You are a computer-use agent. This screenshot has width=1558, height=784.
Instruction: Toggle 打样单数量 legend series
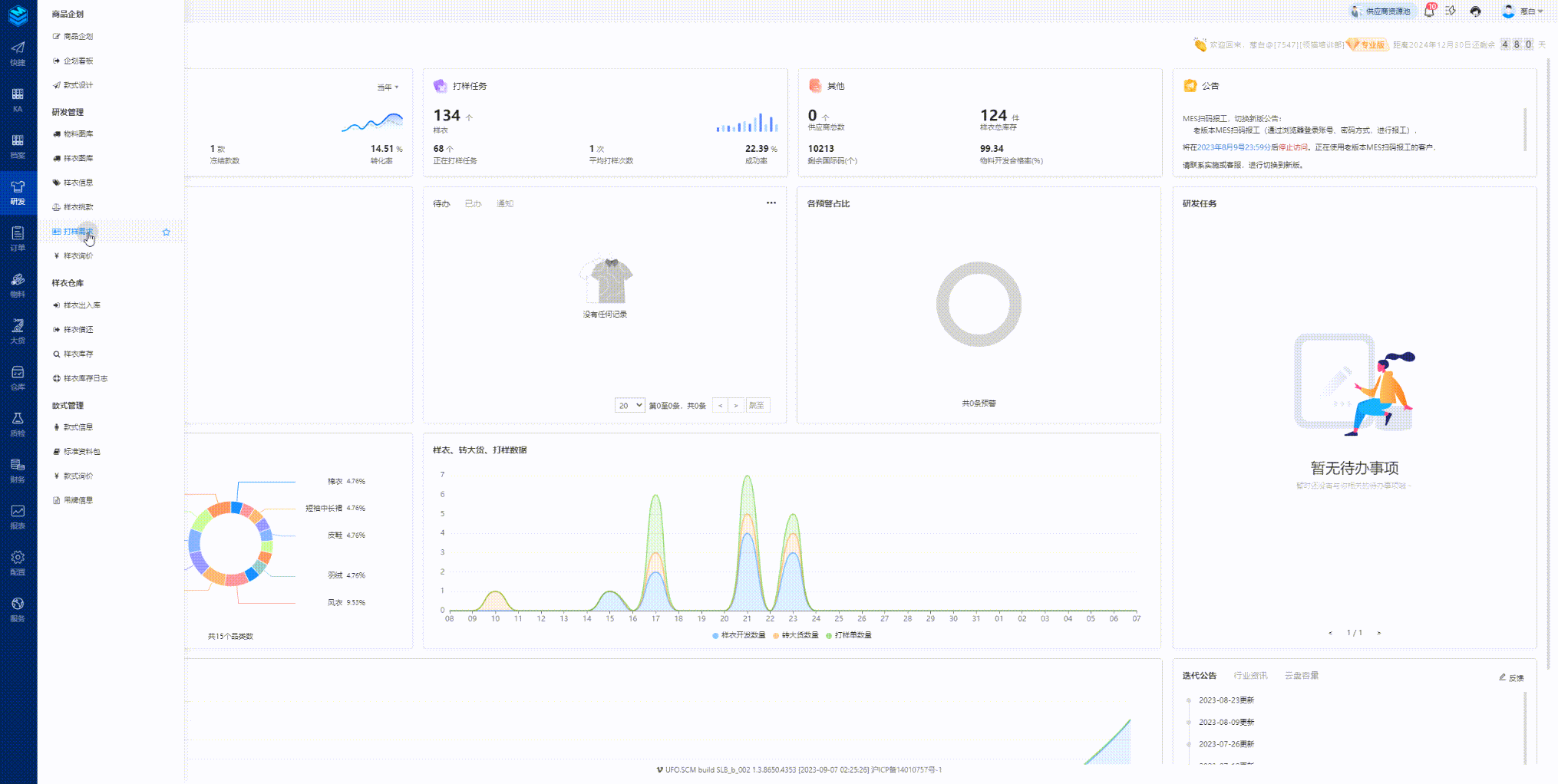click(849, 635)
